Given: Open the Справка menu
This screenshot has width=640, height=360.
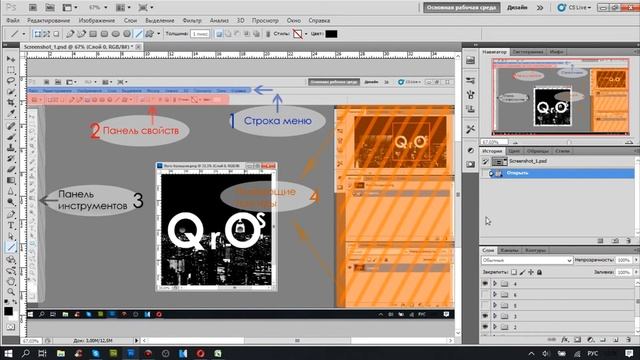Looking at the screenshot, I should [319, 20].
